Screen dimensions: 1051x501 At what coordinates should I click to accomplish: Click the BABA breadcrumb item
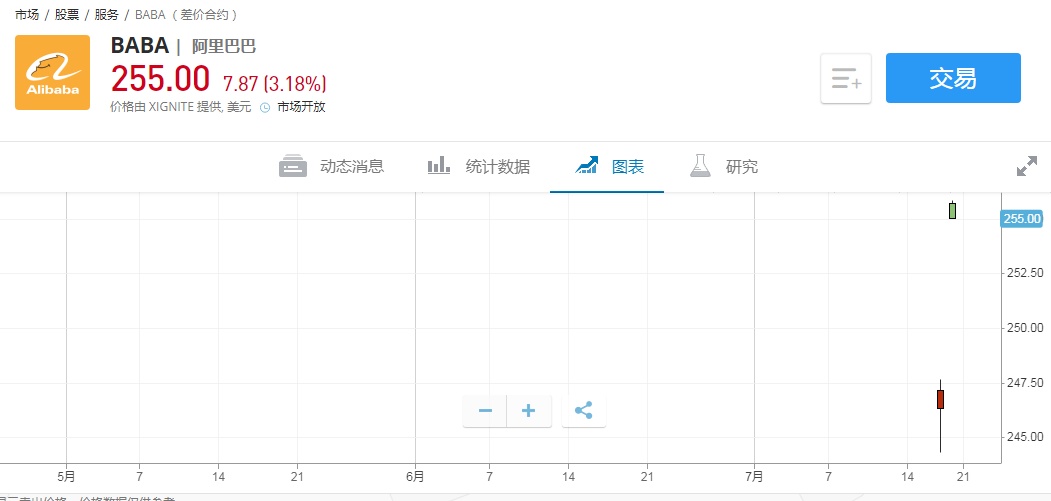click(x=150, y=15)
